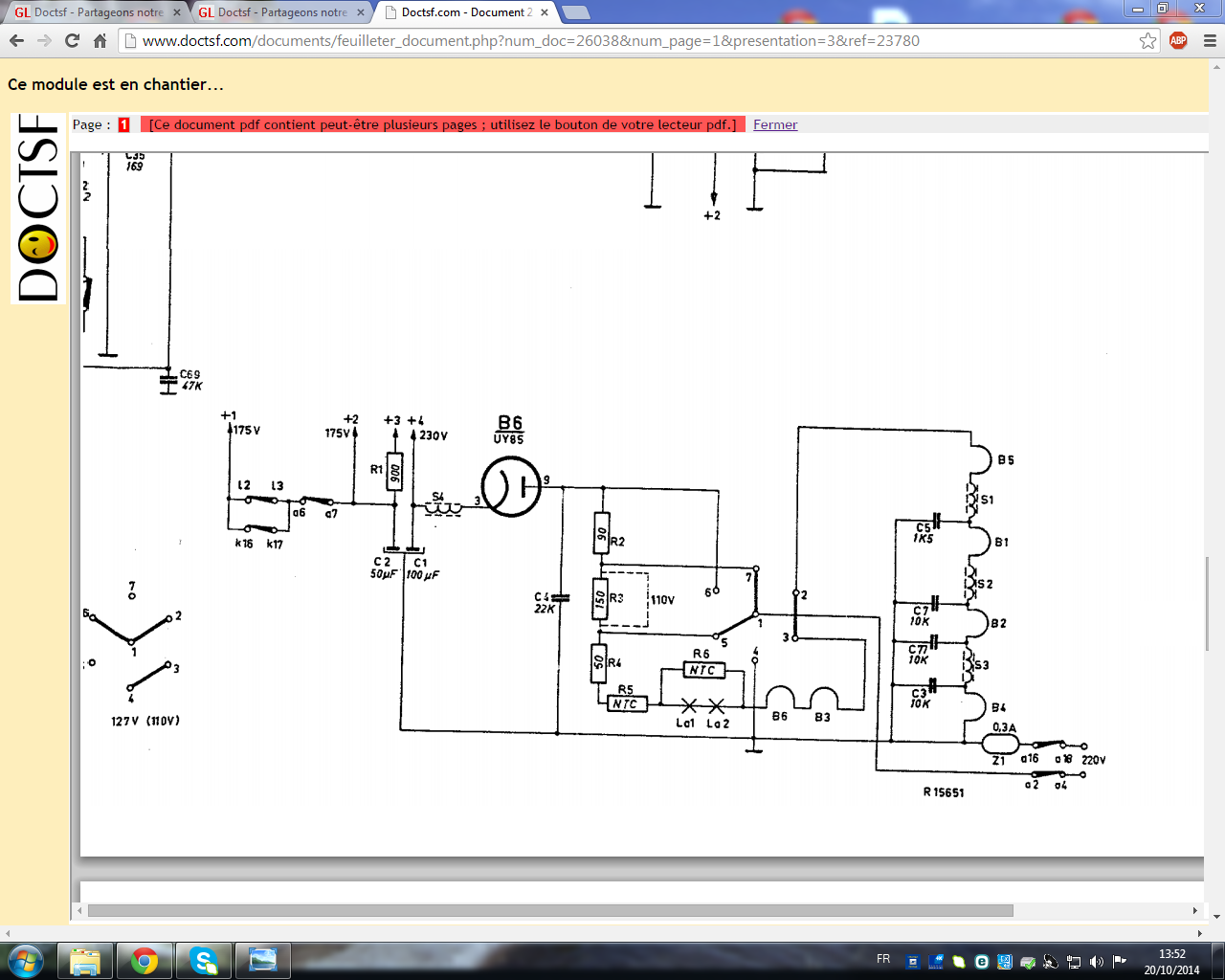Click the browser forward arrow
This screenshot has width=1225, height=980.
click(44, 41)
